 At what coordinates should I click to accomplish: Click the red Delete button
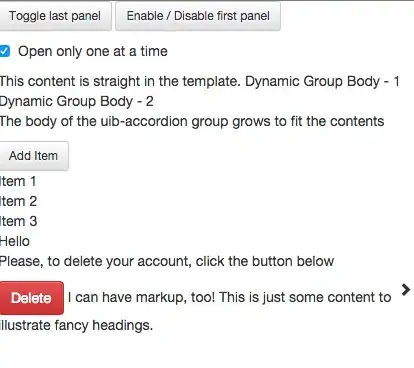point(31,298)
